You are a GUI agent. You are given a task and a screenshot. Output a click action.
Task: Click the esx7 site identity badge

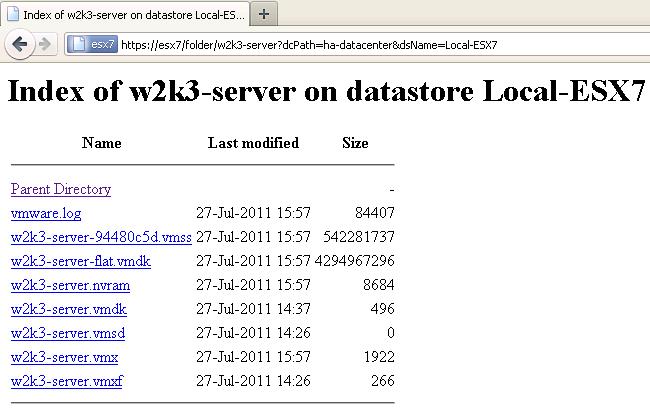tap(92, 44)
